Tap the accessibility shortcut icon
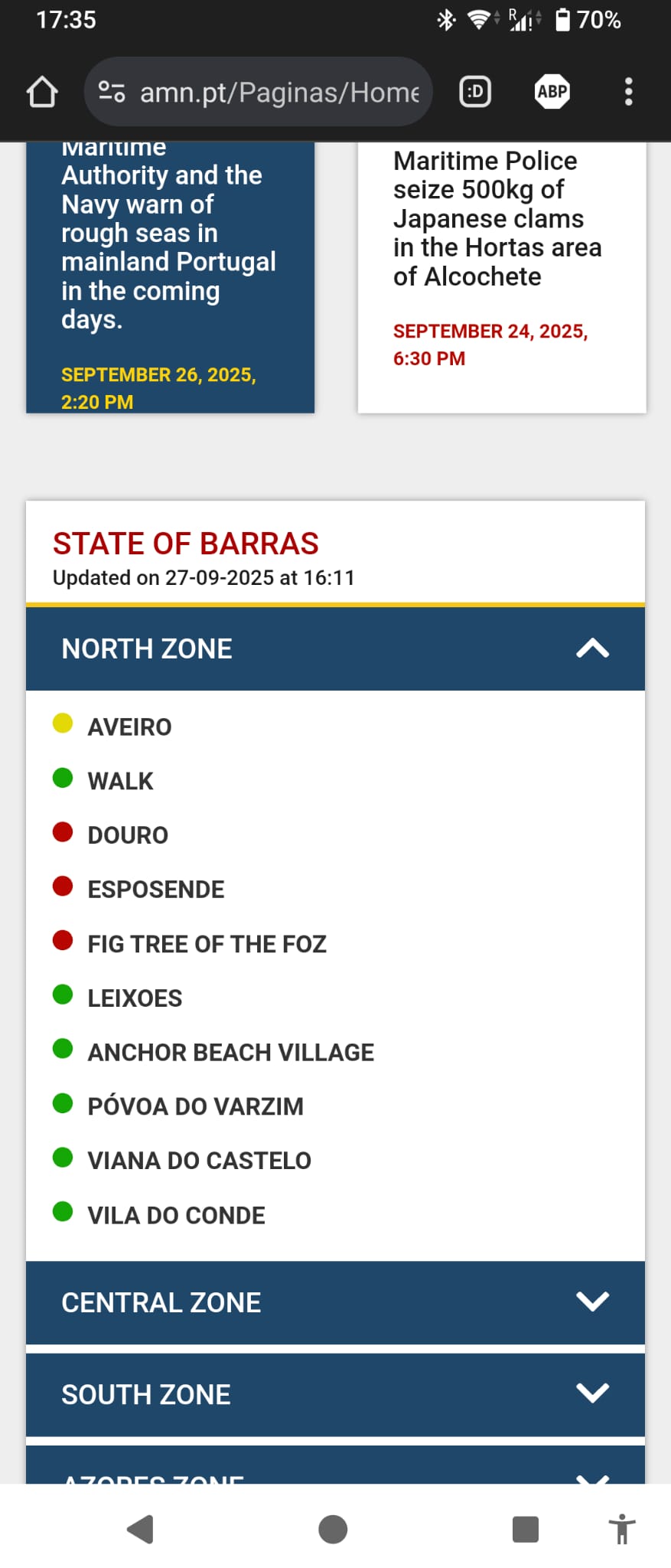Screen dimensions: 671x1568 pyautogui.click(x=622, y=1529)
